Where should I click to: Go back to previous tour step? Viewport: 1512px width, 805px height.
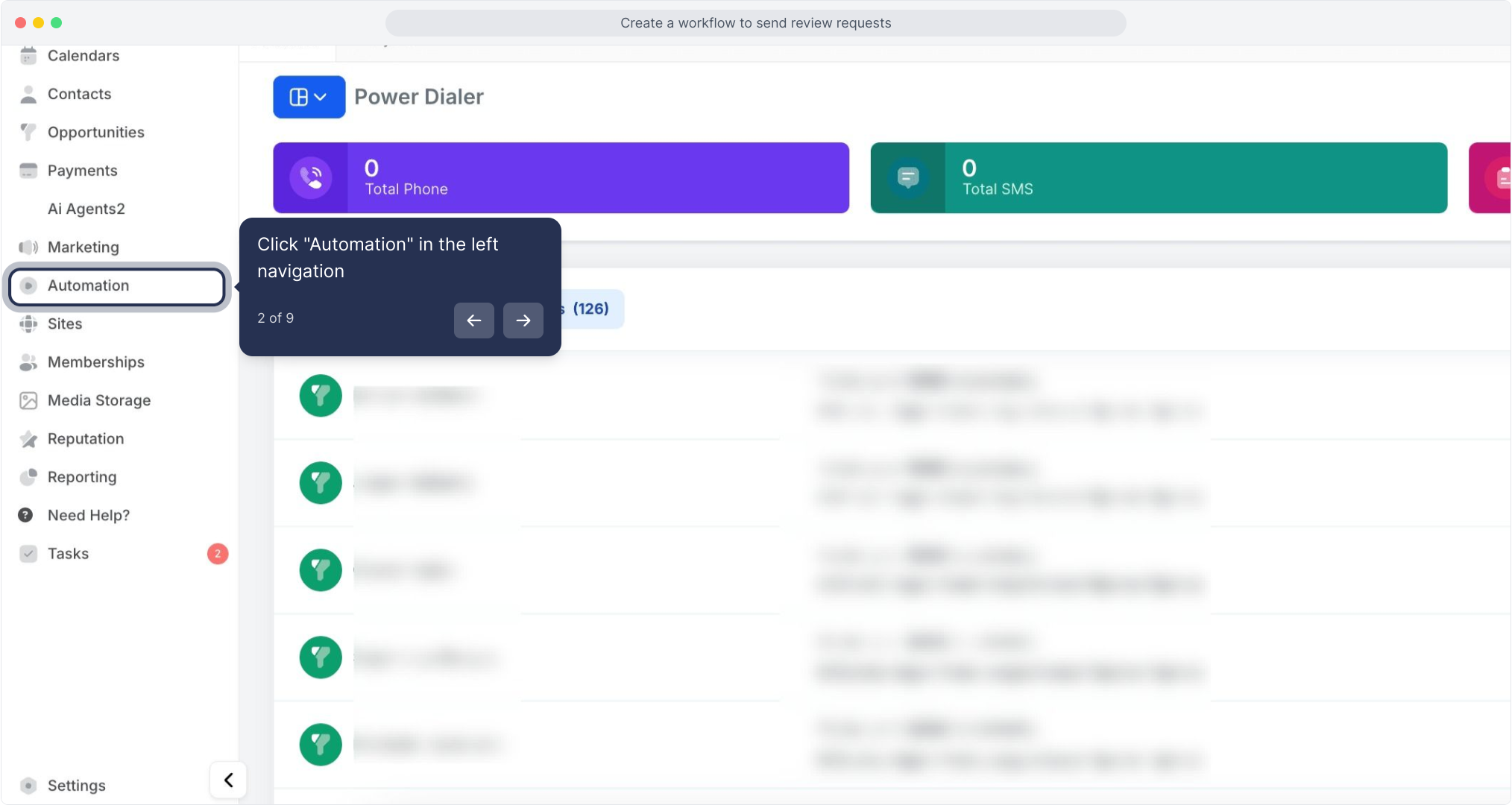coord(473,321)
